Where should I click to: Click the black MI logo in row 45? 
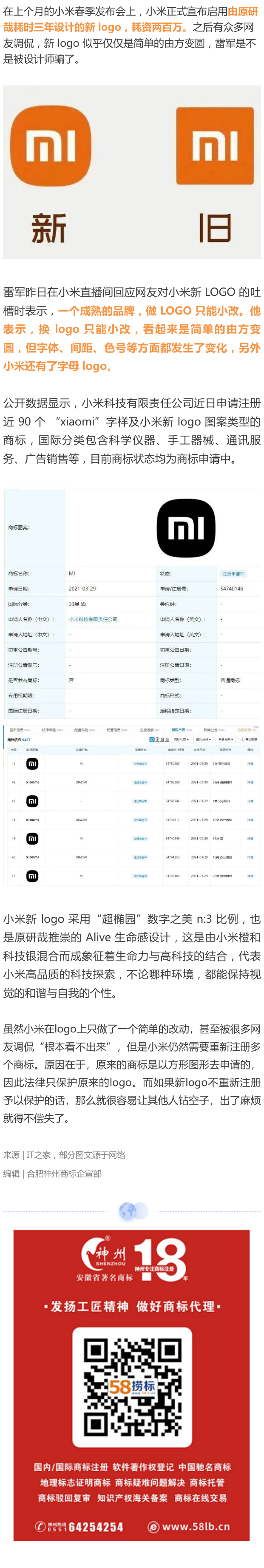tap(32, 838)
